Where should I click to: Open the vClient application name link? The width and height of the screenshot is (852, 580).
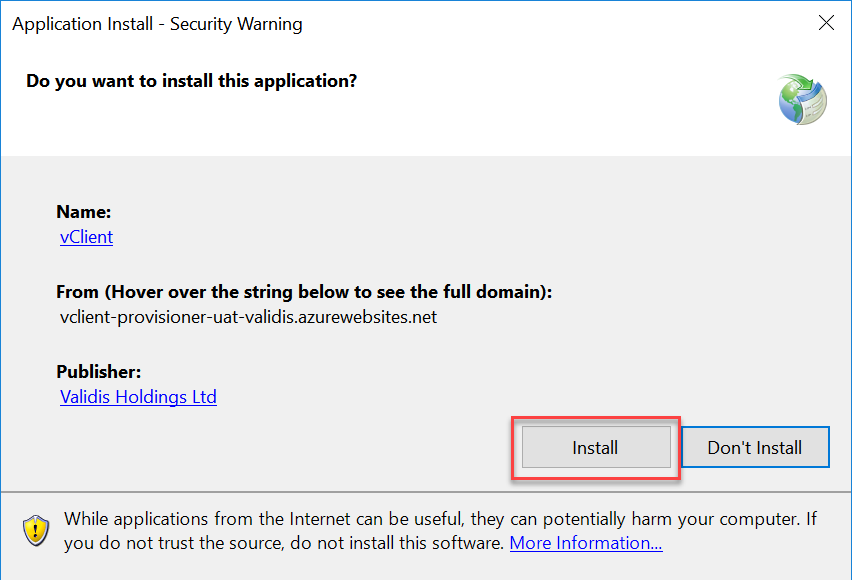[86, 237]
